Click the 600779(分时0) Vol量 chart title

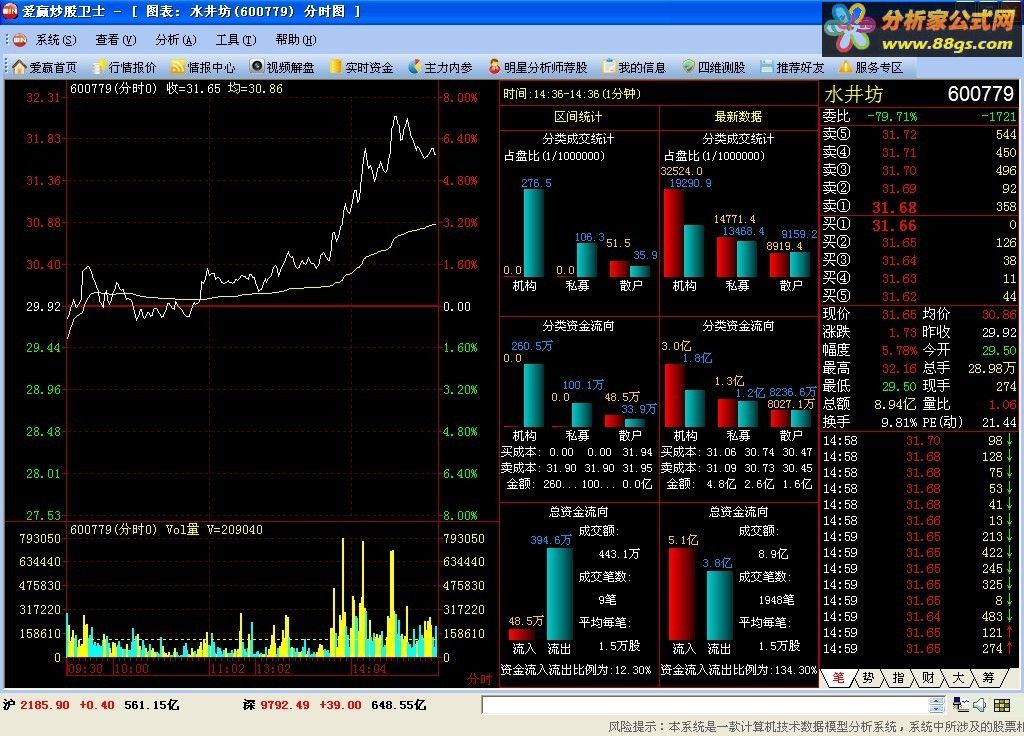167,530
